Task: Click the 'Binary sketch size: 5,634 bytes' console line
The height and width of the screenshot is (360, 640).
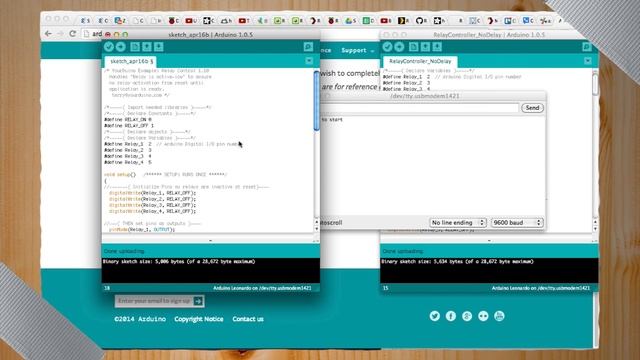Action: 458,262
